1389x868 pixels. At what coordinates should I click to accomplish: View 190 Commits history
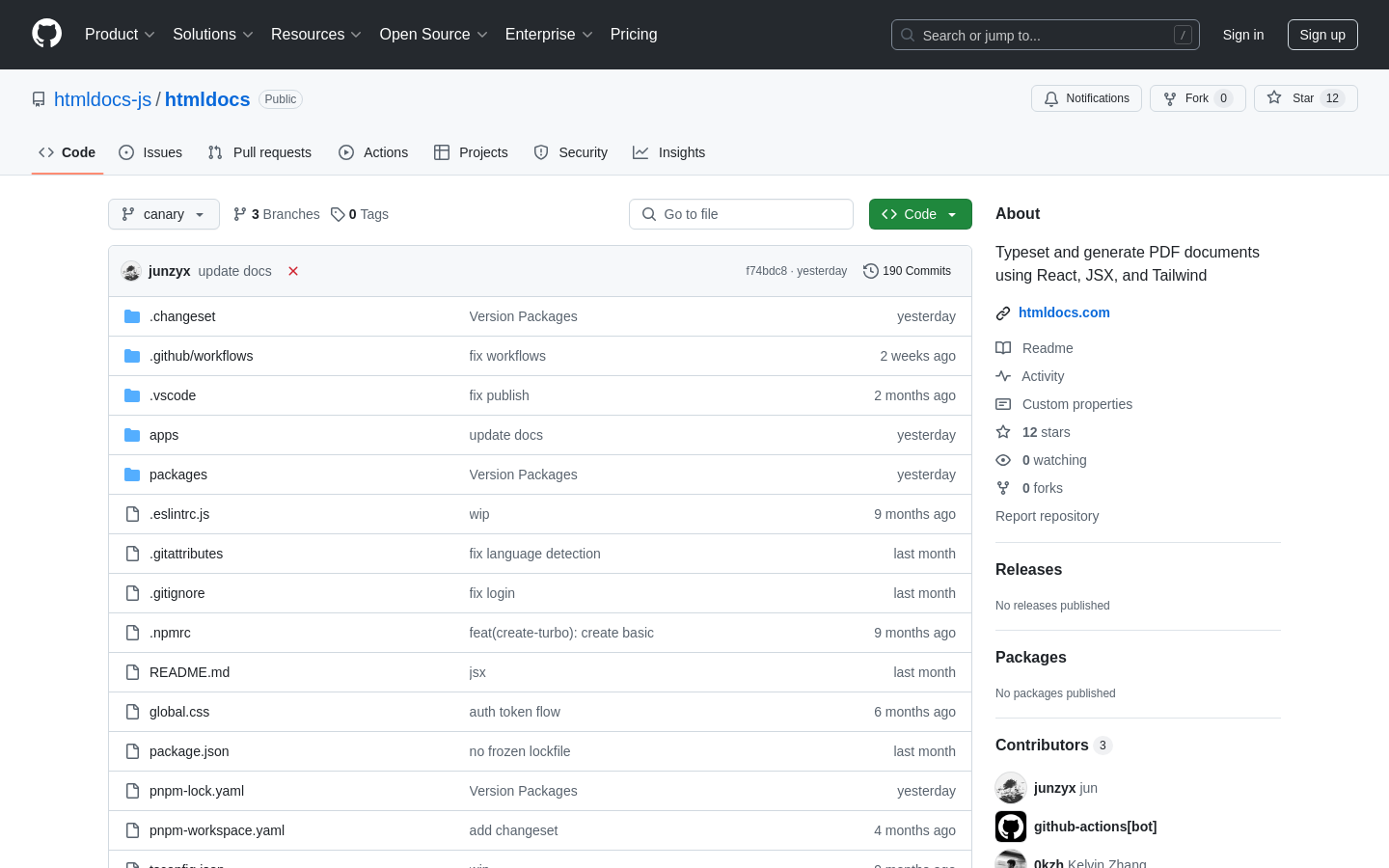point(907,271)
